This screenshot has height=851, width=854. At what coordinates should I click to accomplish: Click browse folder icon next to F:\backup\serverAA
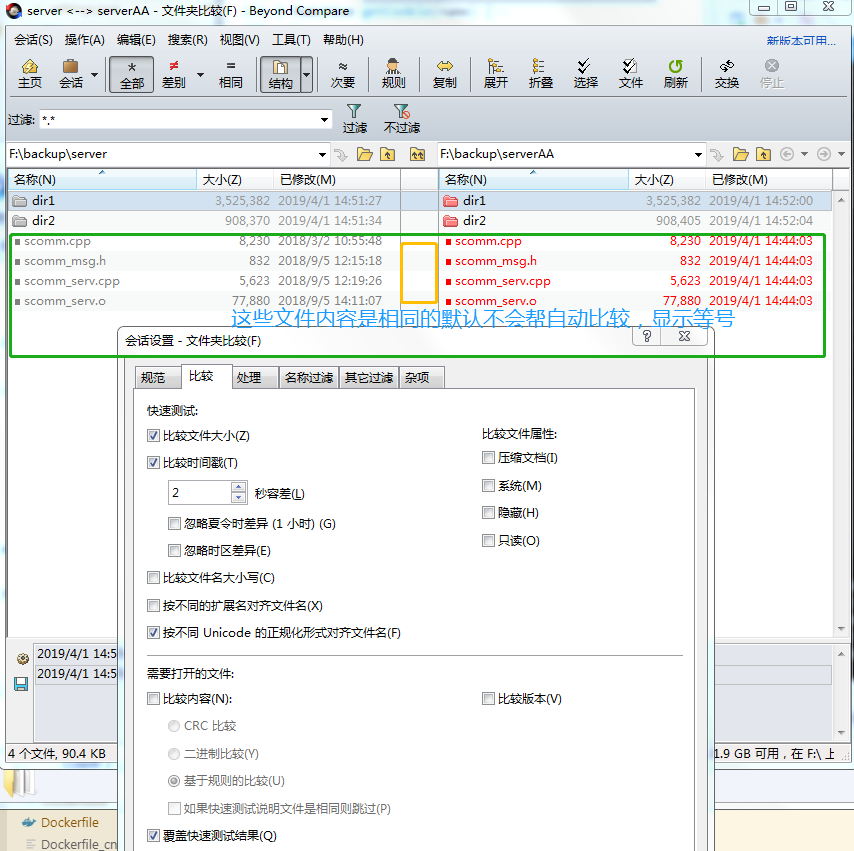[x=740, y=155]
